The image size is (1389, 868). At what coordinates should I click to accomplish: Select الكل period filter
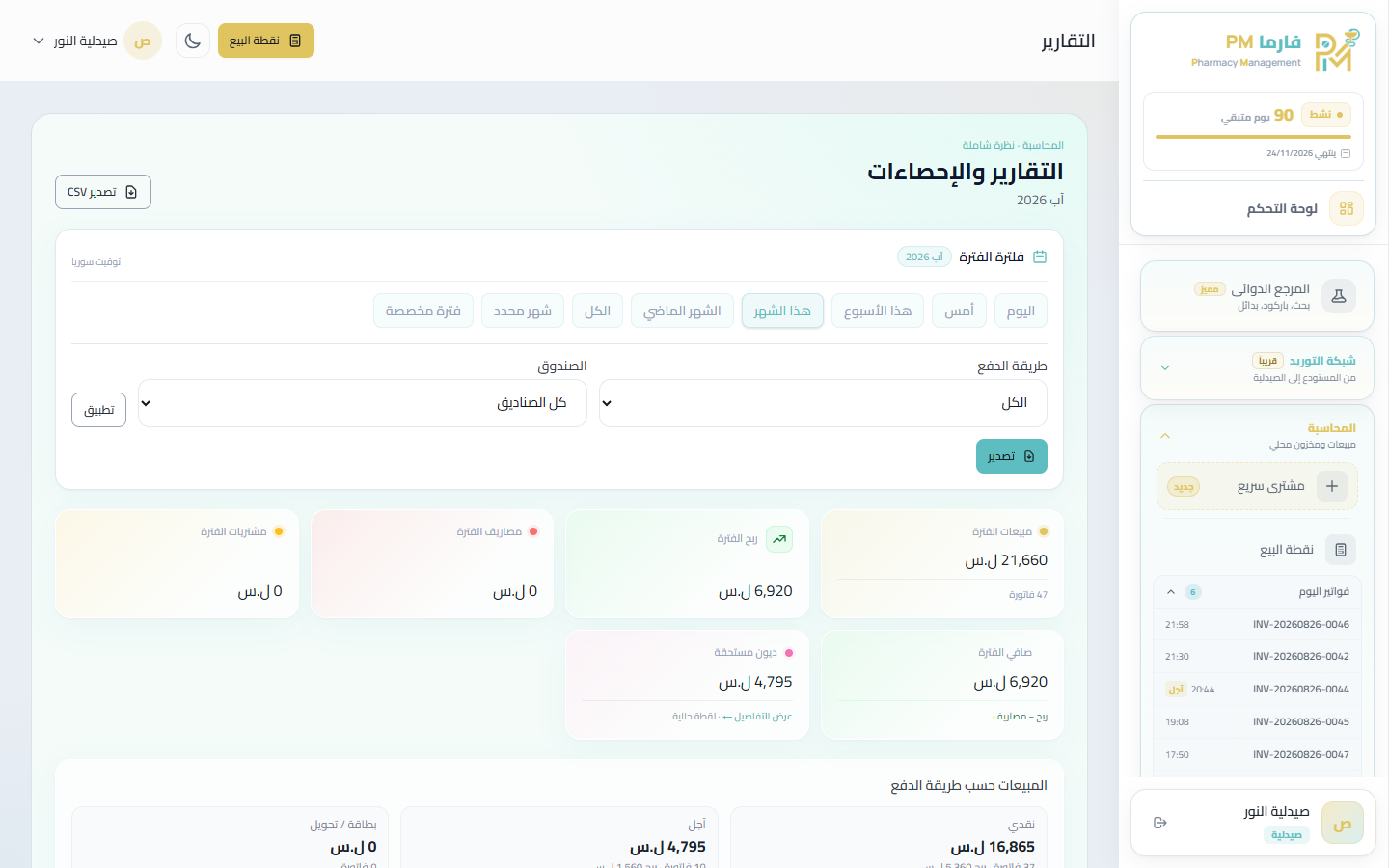pos(597,311)
